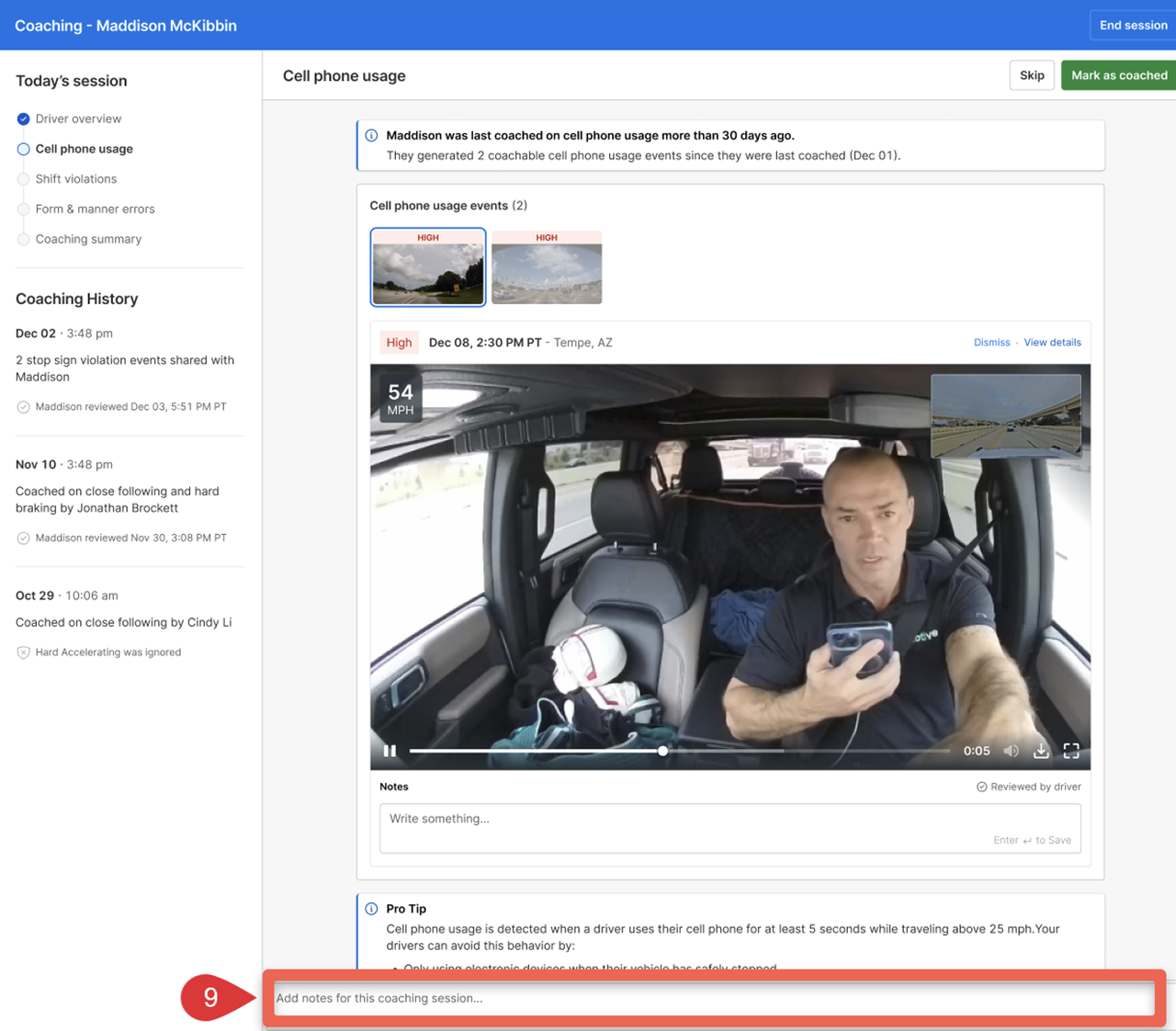The image size is (1176, 1031).
Task: Click the info icon in last-coached banner
Action: (x=371, y=135)
